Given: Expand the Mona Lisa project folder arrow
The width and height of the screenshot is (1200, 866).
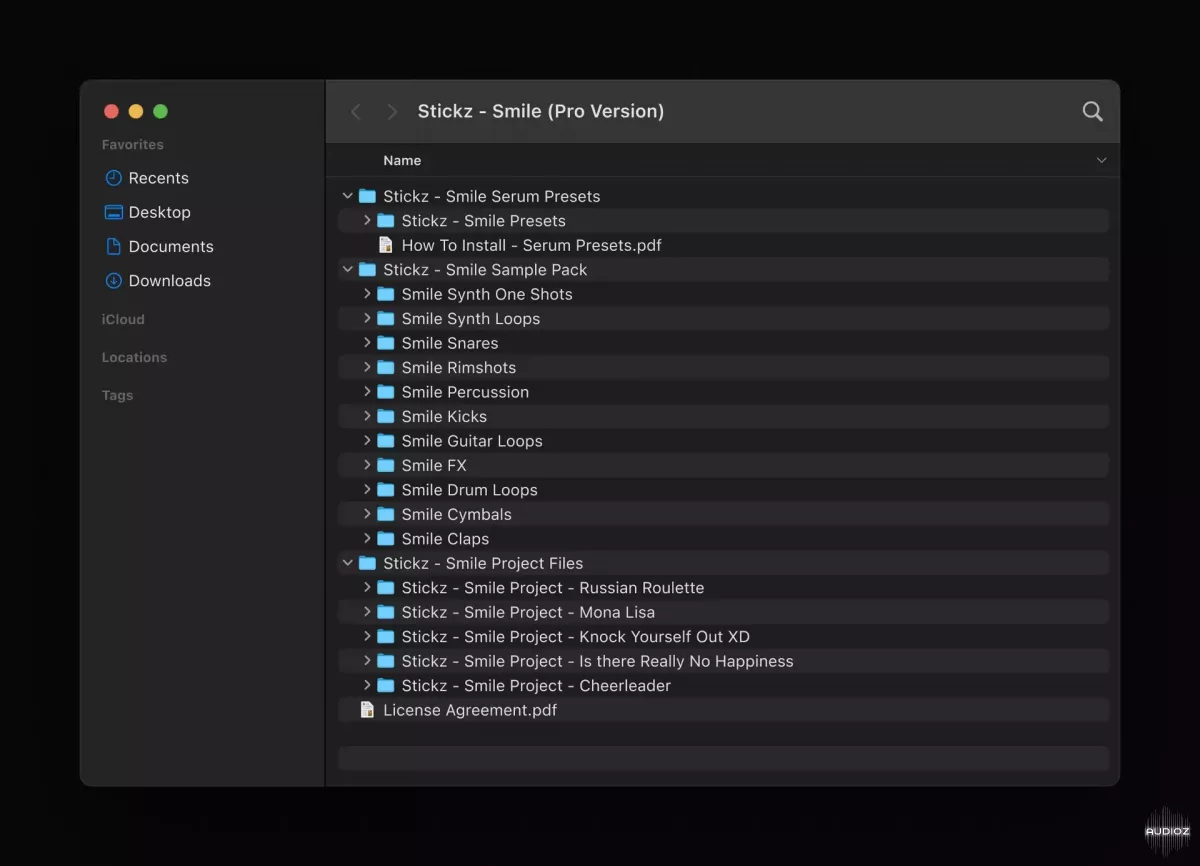Looking at the screenshot, I should coord(367,612).
